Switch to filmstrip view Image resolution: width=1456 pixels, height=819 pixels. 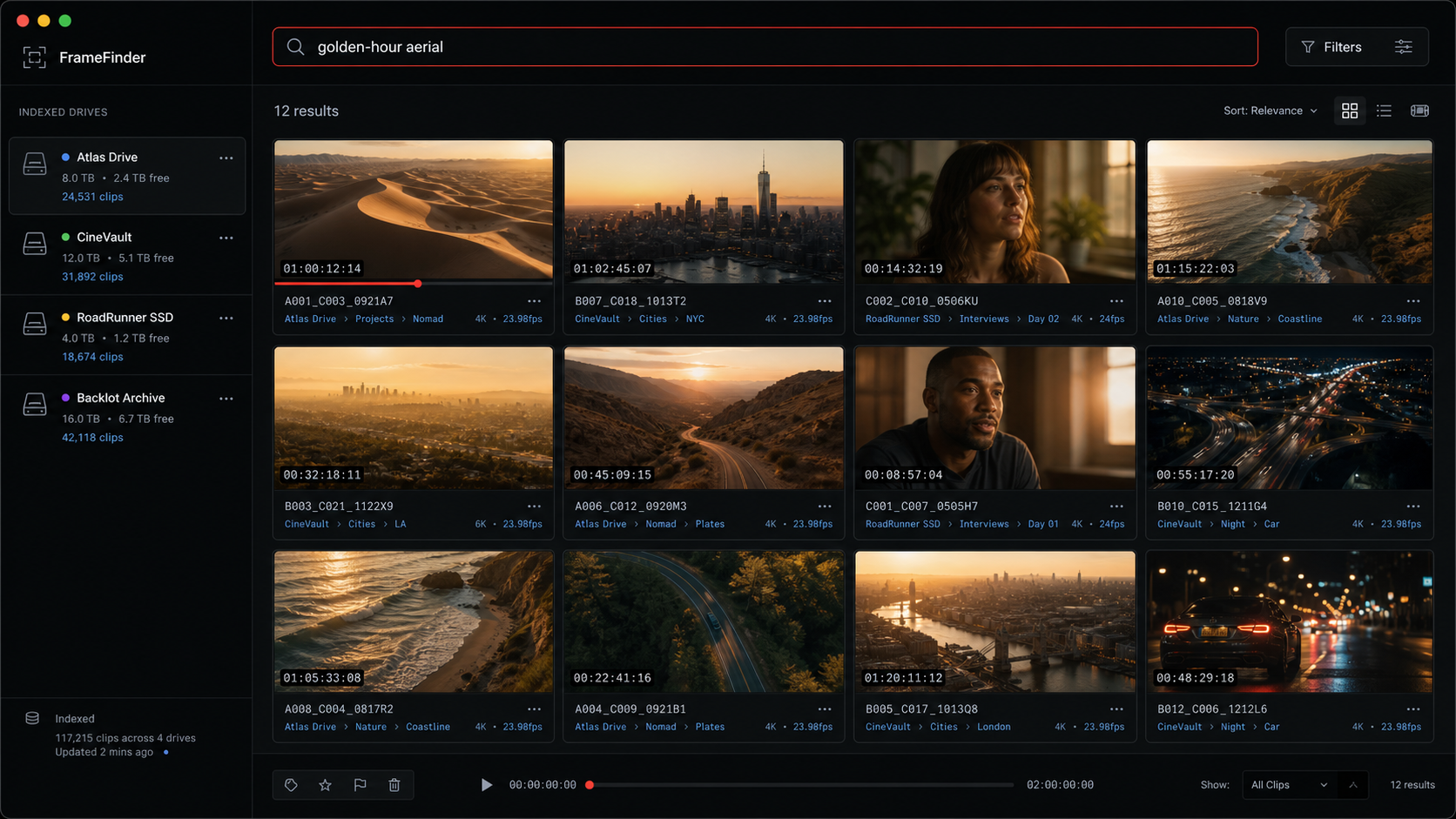tap(1419, 111)
